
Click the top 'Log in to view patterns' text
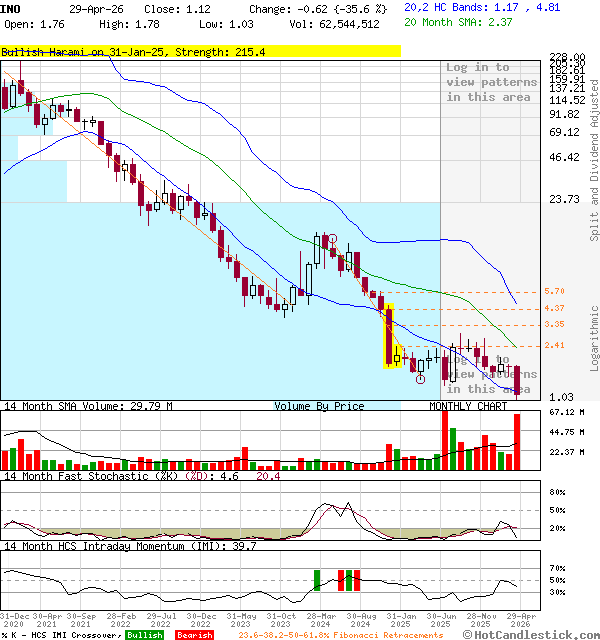point(488,82)
